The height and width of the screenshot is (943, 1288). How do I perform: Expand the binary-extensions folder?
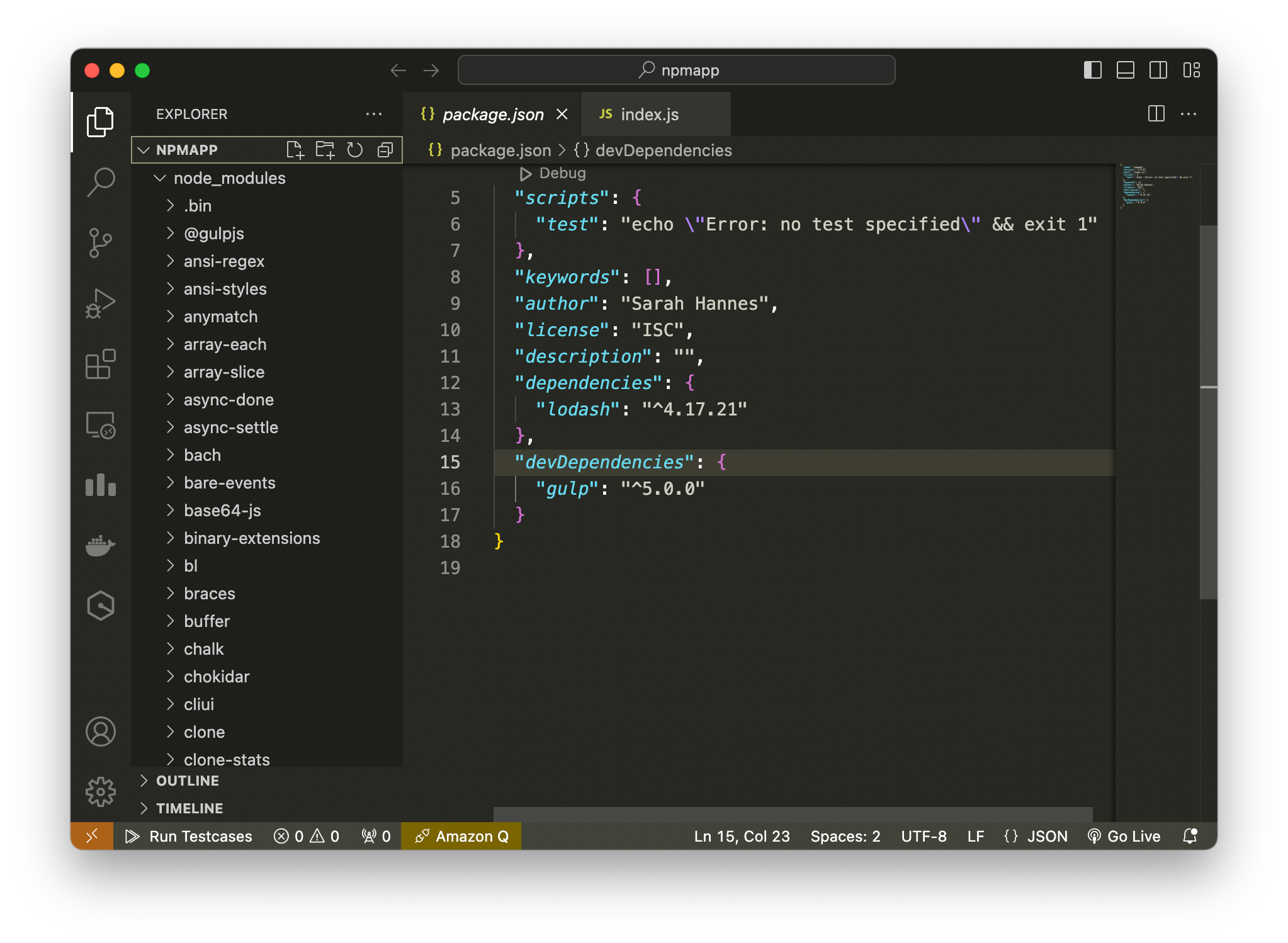click(x=267, y=538)
